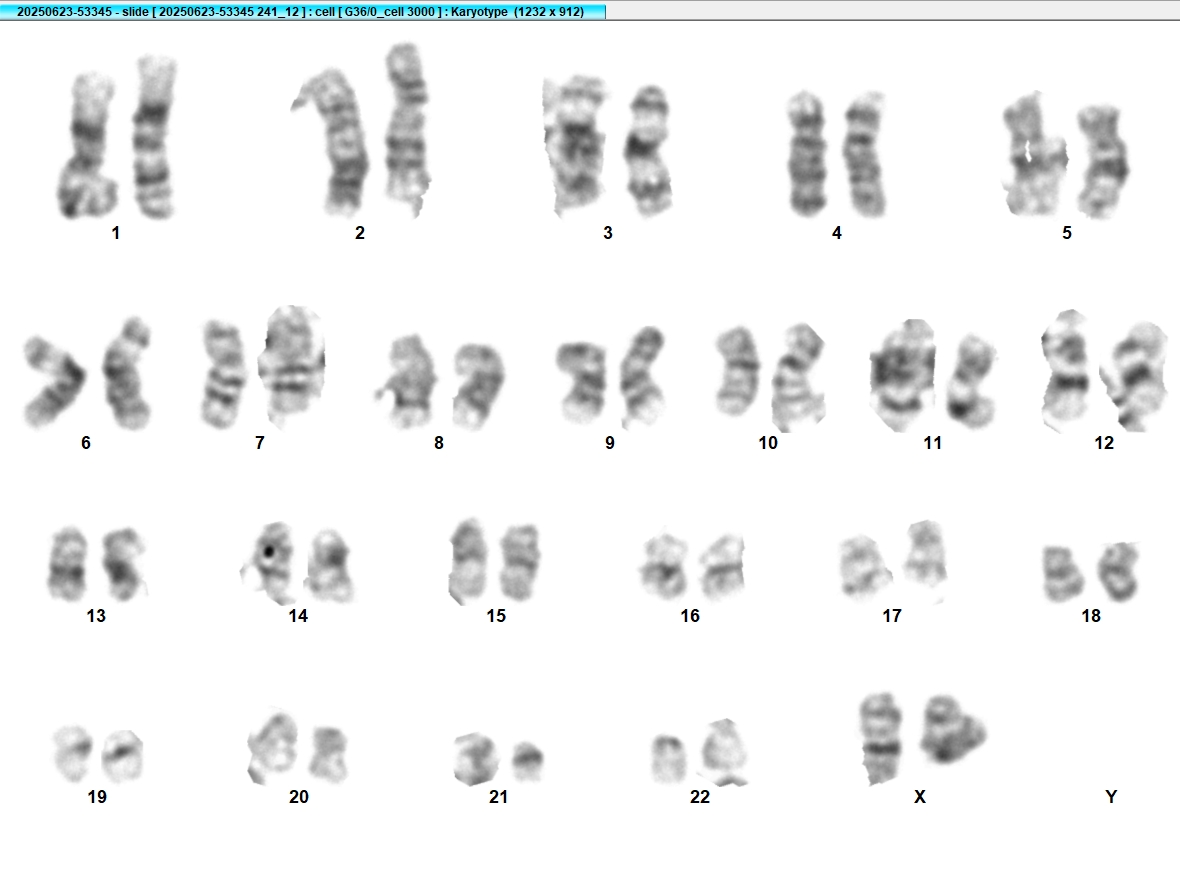Select right homolog of chromosome 8

click(479, 386)
